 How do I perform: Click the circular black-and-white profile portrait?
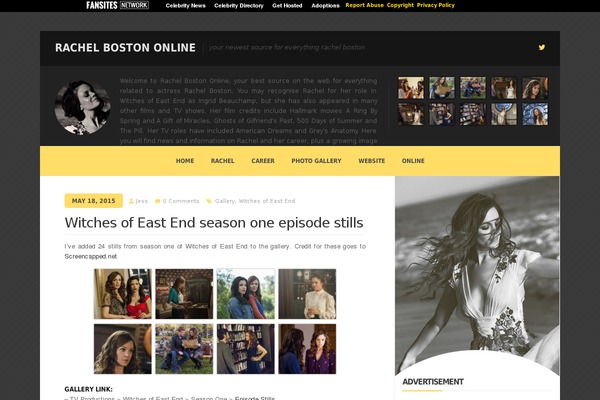click(x=83, y=107)
